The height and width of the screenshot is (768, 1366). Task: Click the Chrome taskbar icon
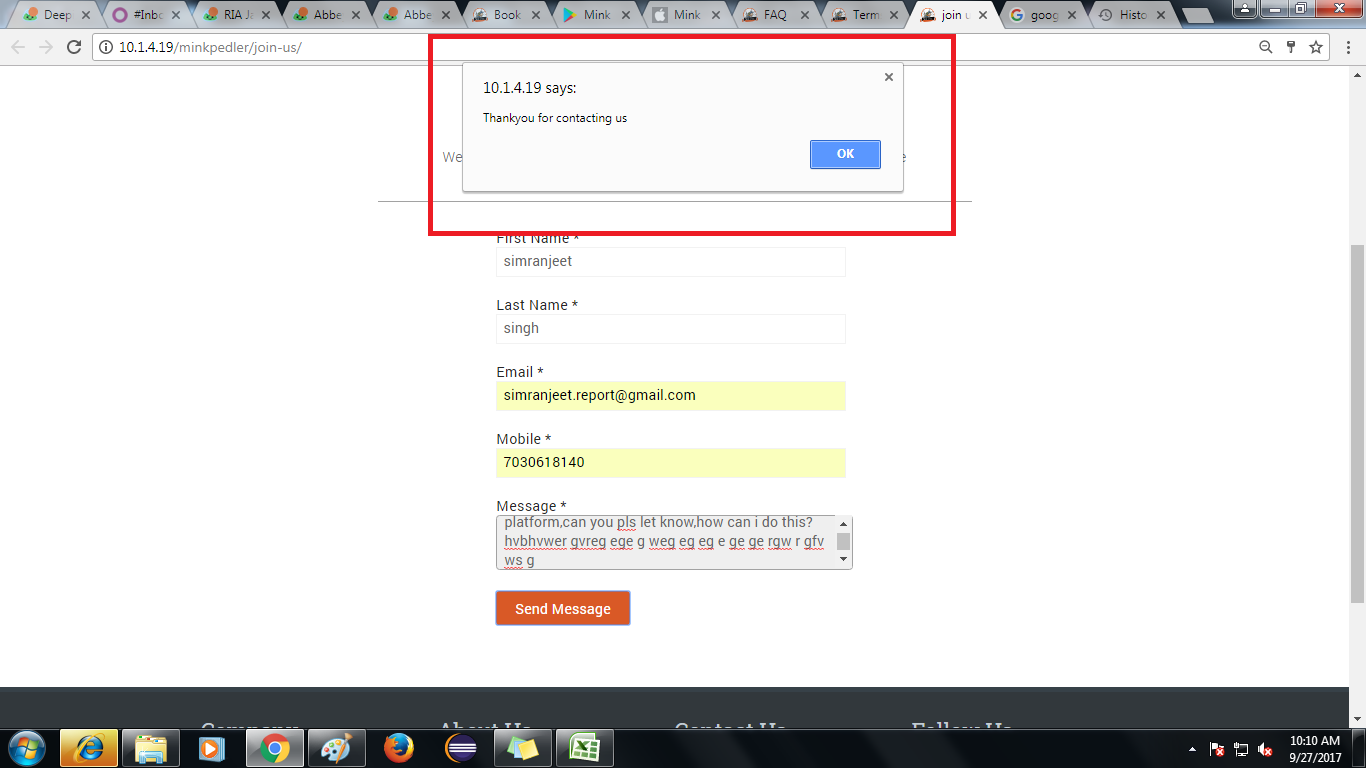(275, 748)
